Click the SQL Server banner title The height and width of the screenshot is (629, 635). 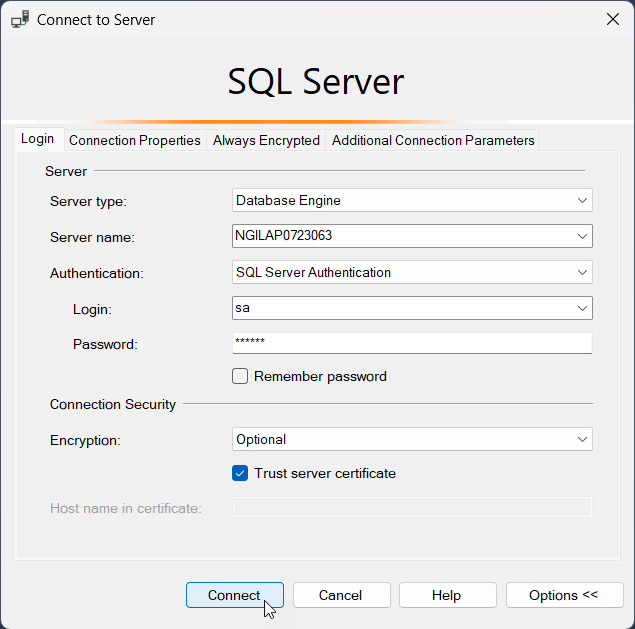tap(315, 81)
